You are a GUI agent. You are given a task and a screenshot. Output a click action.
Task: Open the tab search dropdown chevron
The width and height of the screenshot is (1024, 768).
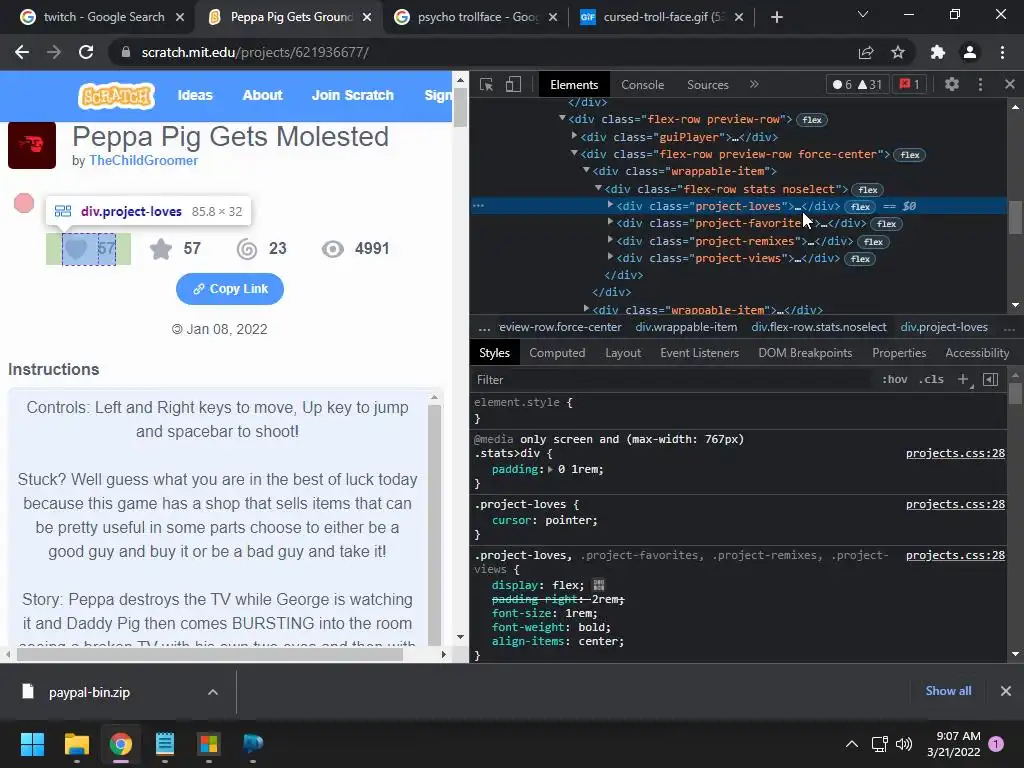(863, 14)
